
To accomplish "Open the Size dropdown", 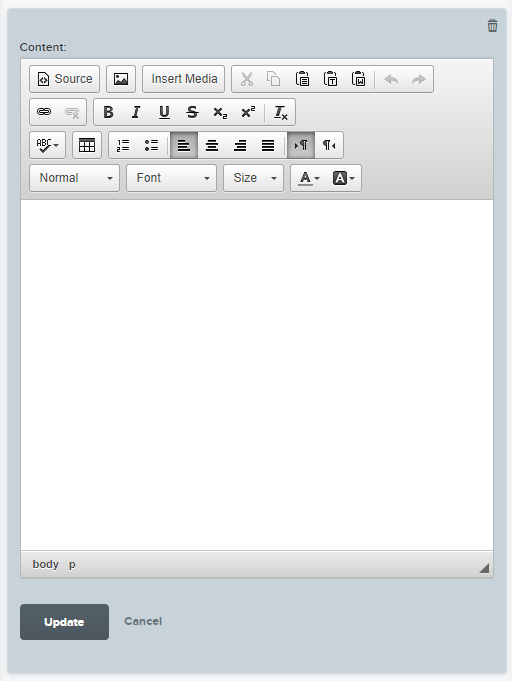I will tap(253, 178).
